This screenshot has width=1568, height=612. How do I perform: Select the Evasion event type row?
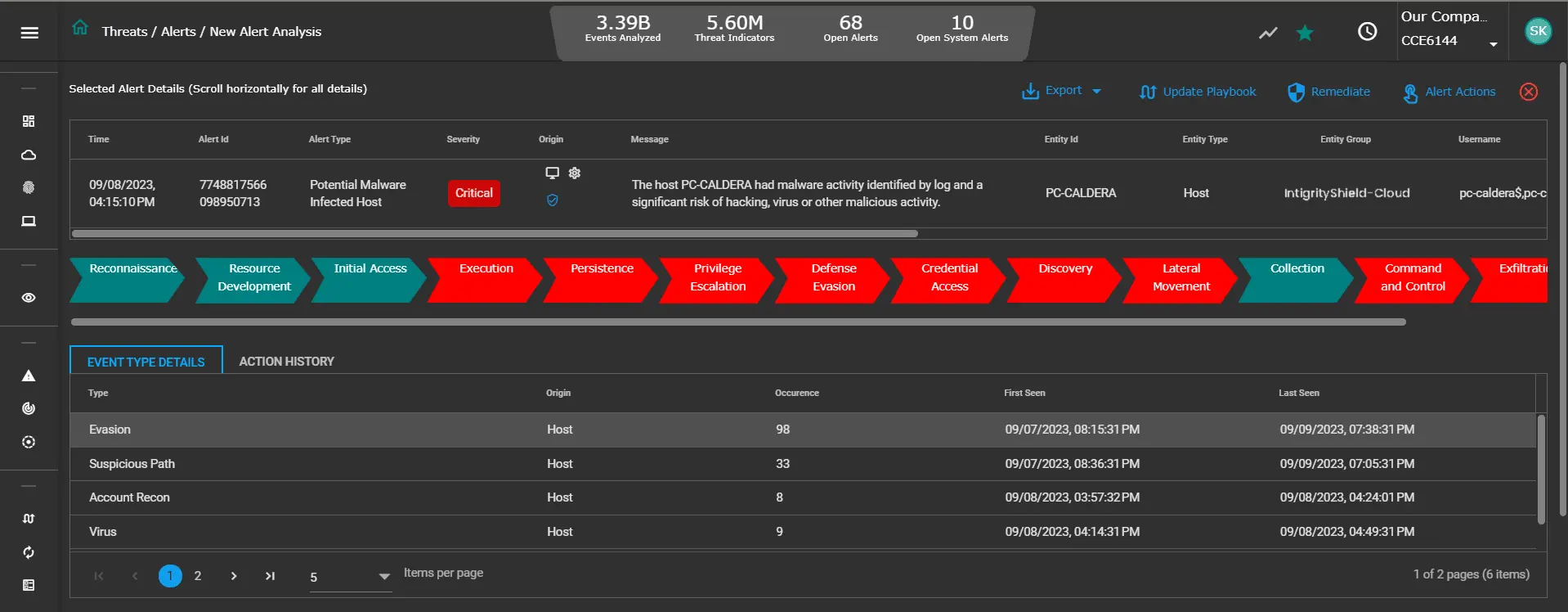803,430
